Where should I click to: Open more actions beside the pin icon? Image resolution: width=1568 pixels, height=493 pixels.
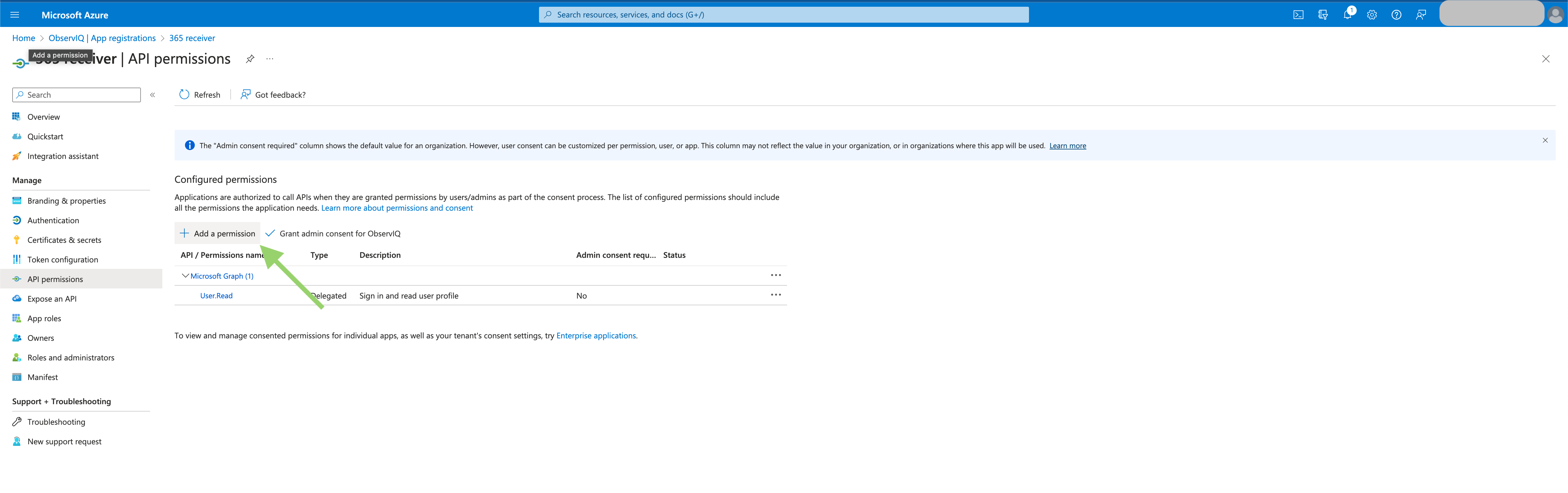pyautogui.click(x=269, y=59)
